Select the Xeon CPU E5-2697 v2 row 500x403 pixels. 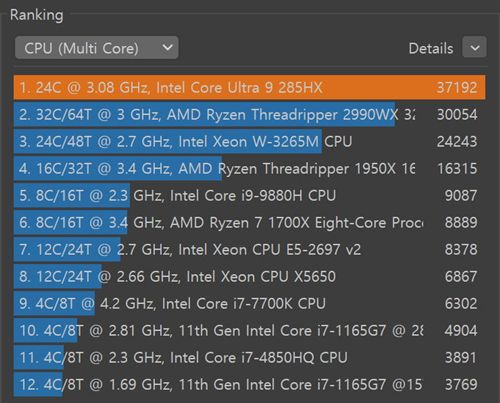249,250
